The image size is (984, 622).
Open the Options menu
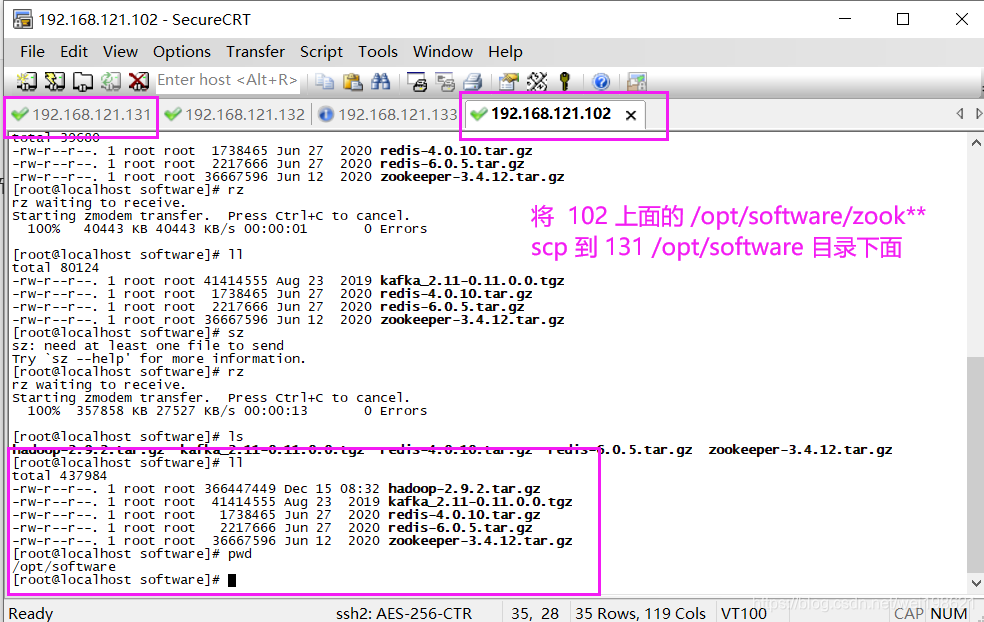(x=181, y=51)
